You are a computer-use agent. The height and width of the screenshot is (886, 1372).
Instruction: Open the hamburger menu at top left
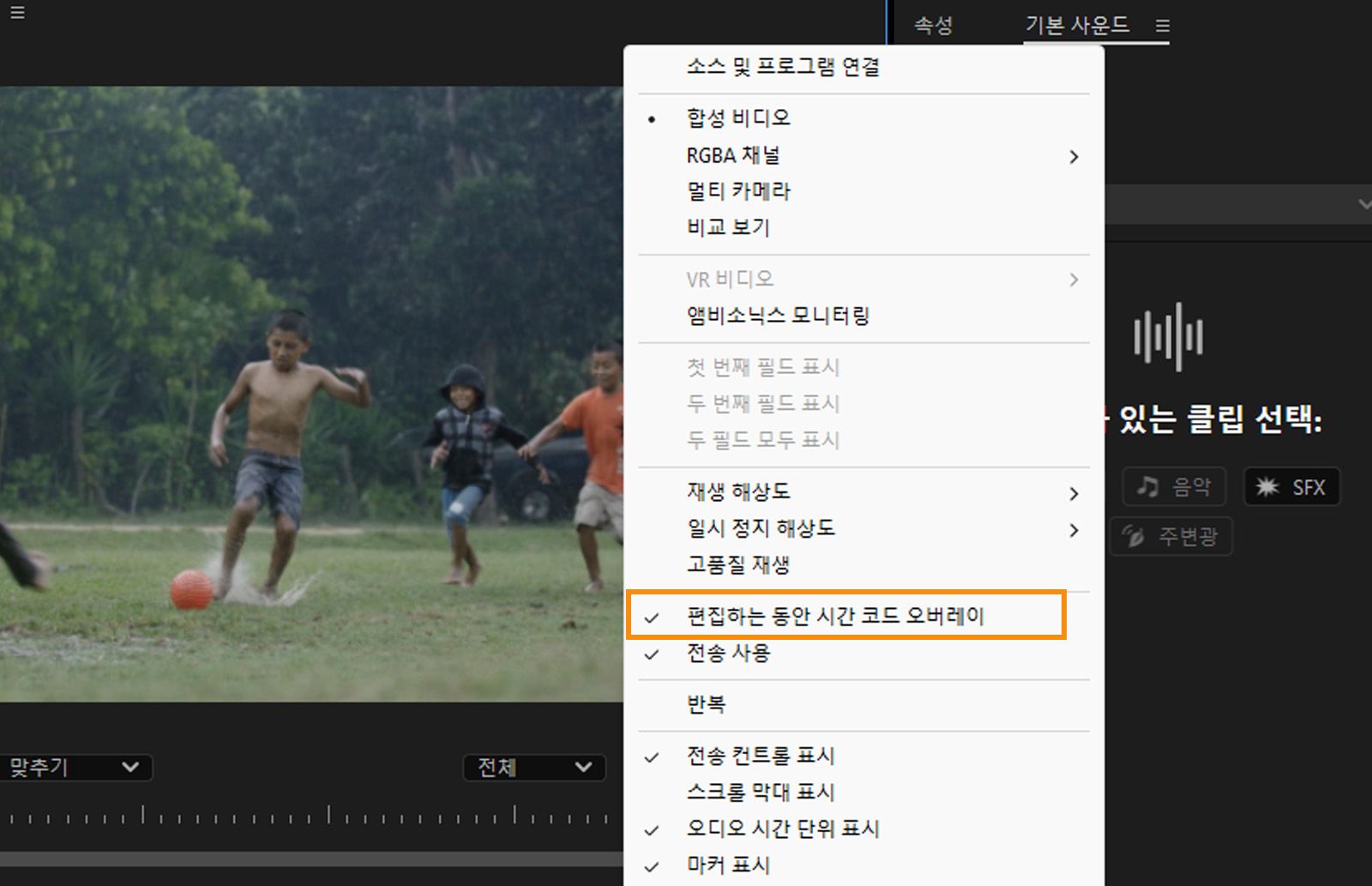click(16, 13)
